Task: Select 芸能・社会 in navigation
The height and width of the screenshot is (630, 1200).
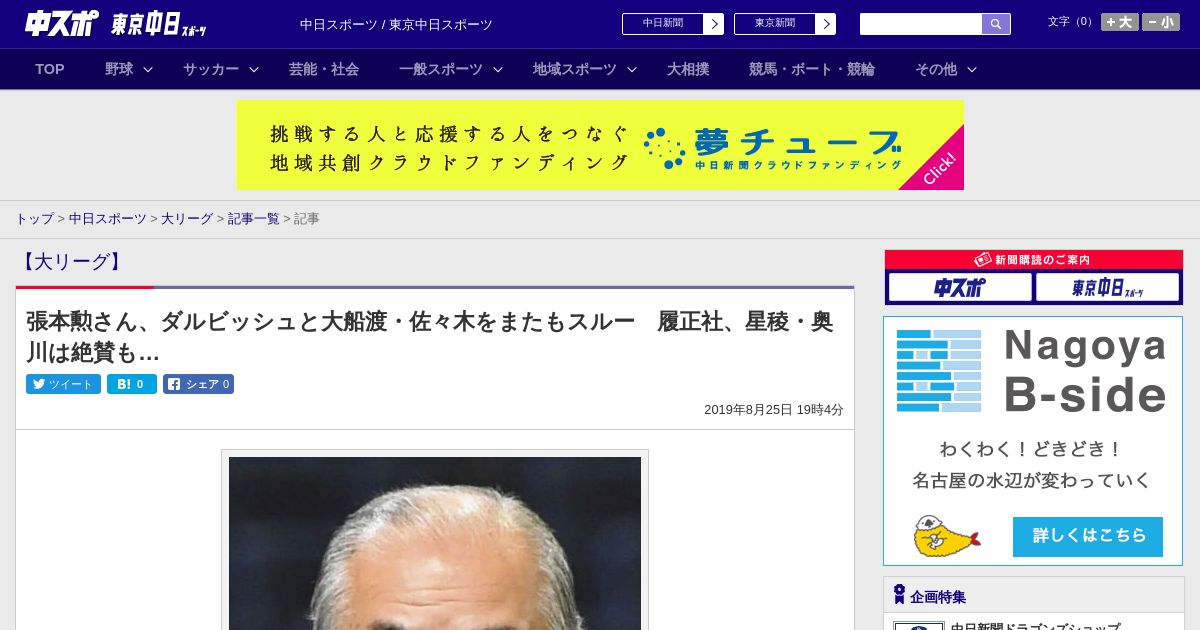Action: tap(324, 69)
